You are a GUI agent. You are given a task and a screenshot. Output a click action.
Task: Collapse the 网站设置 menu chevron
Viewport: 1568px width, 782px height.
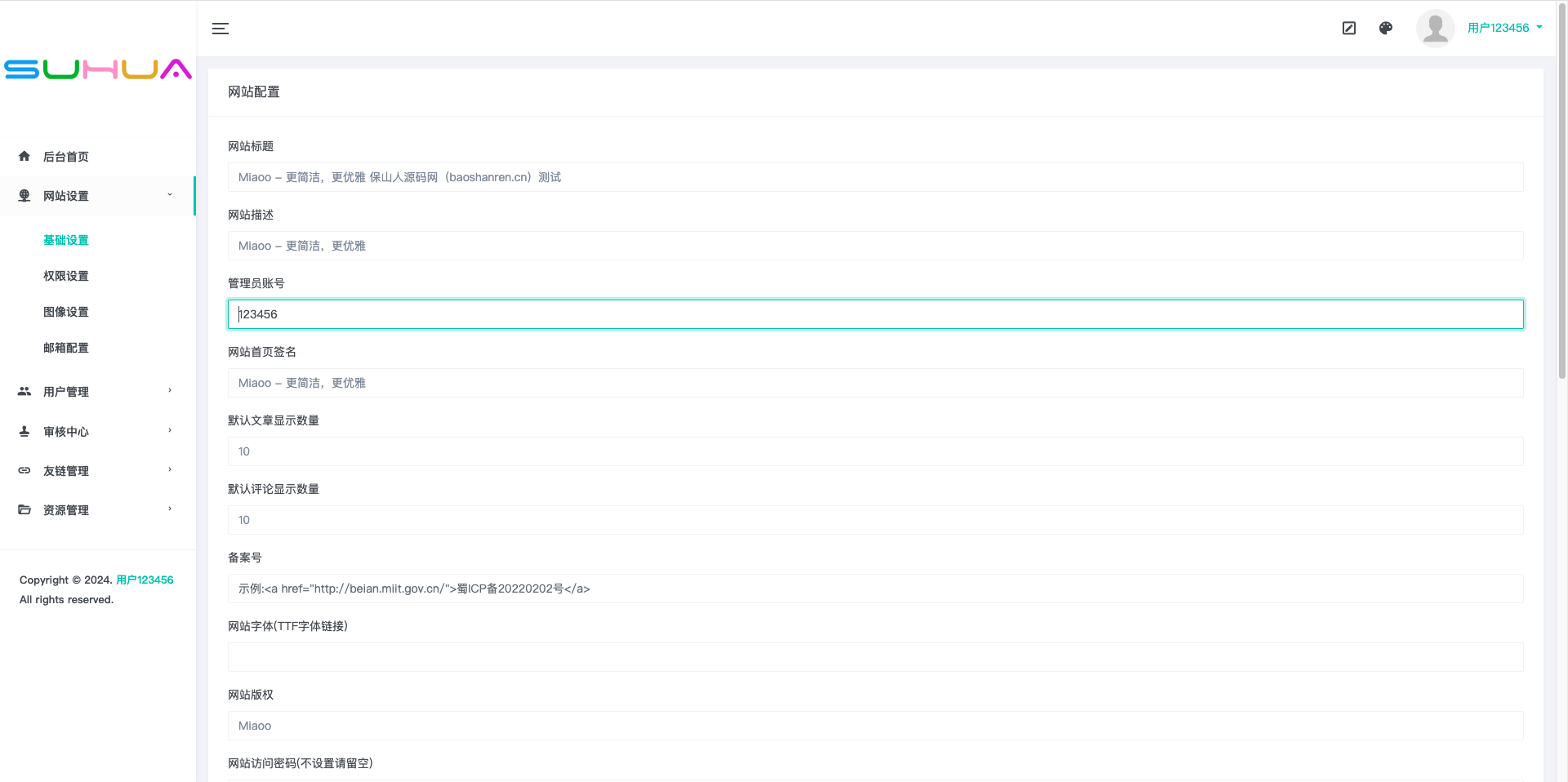click(170, 194)
